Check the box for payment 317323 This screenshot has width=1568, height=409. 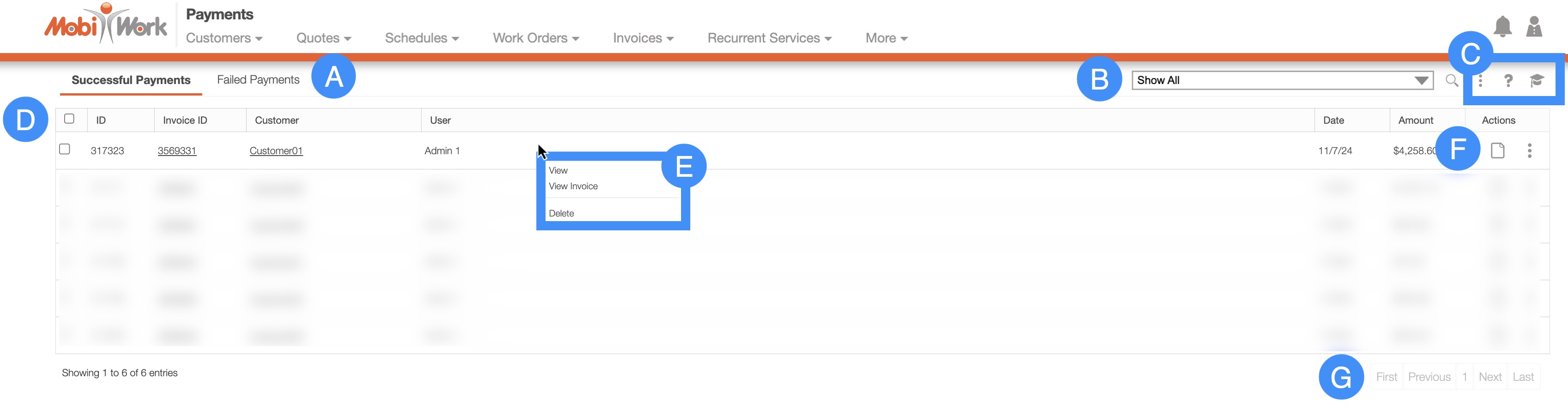click(65, 149)
